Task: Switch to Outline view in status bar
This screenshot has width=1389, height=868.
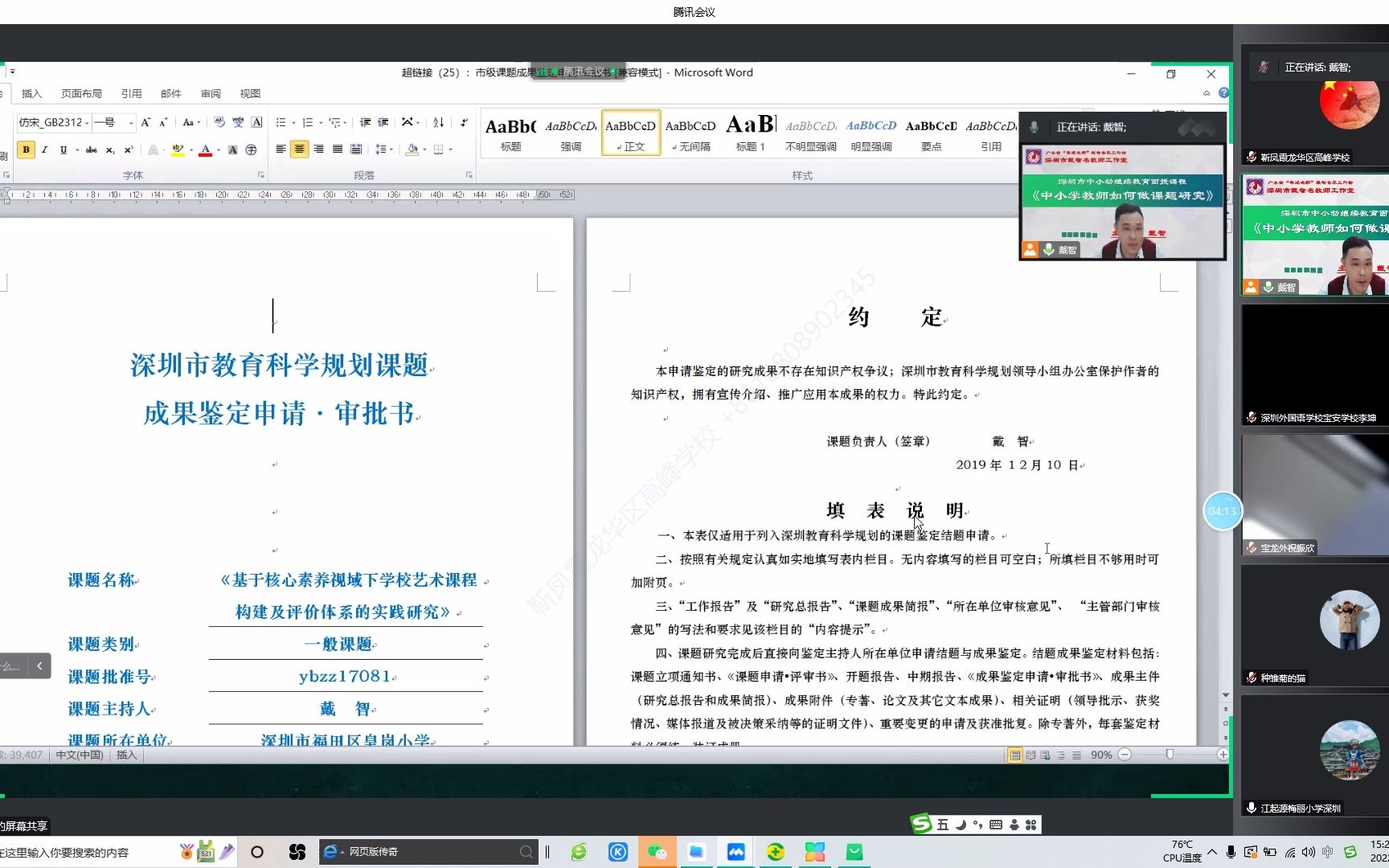Action: tap(1061, 755)
